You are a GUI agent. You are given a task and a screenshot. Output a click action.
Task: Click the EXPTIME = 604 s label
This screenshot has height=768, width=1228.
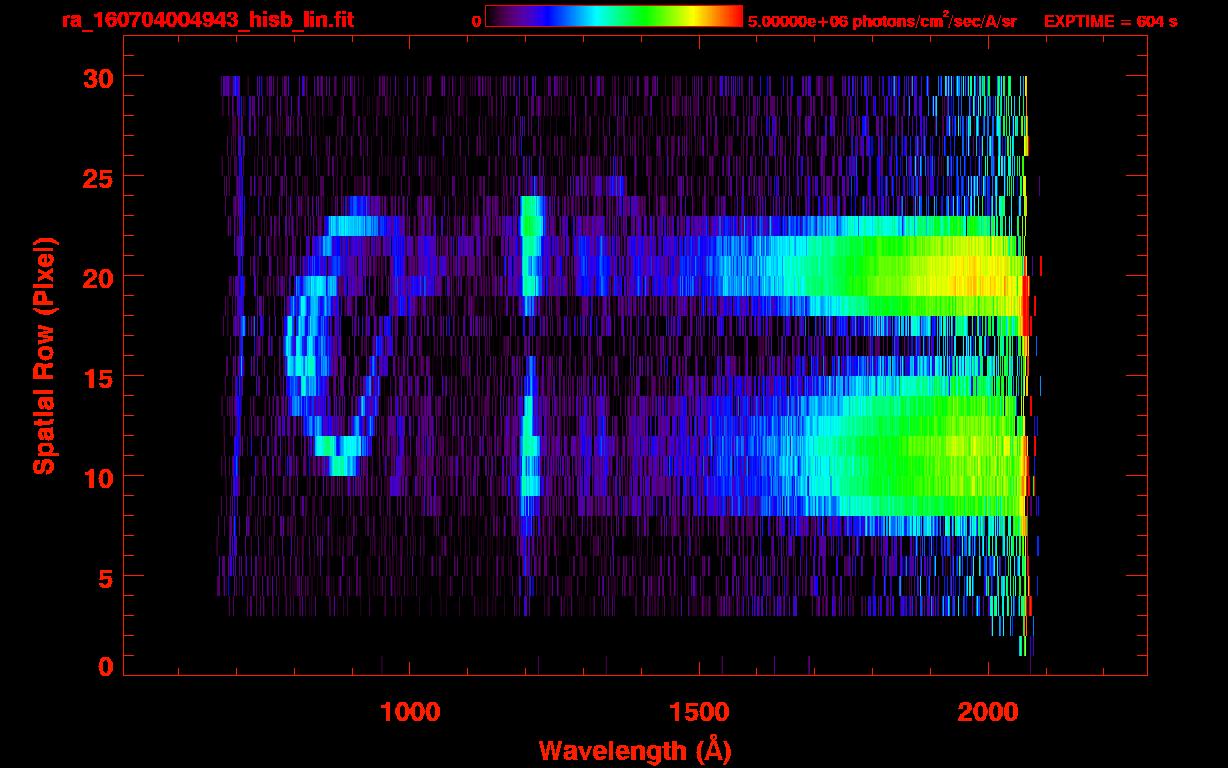tap(1110, 21)
